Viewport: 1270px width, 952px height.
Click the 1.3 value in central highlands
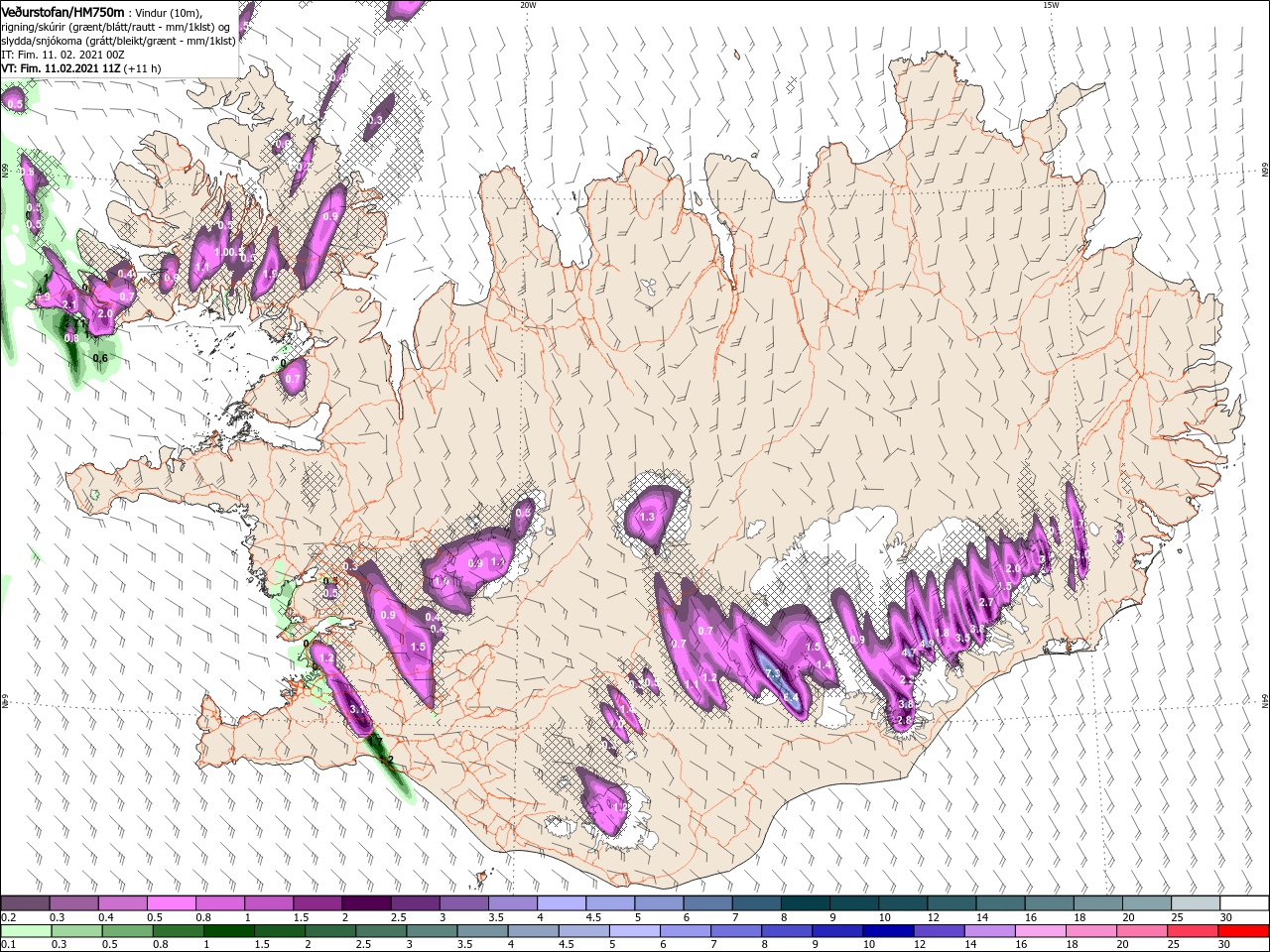648,517
